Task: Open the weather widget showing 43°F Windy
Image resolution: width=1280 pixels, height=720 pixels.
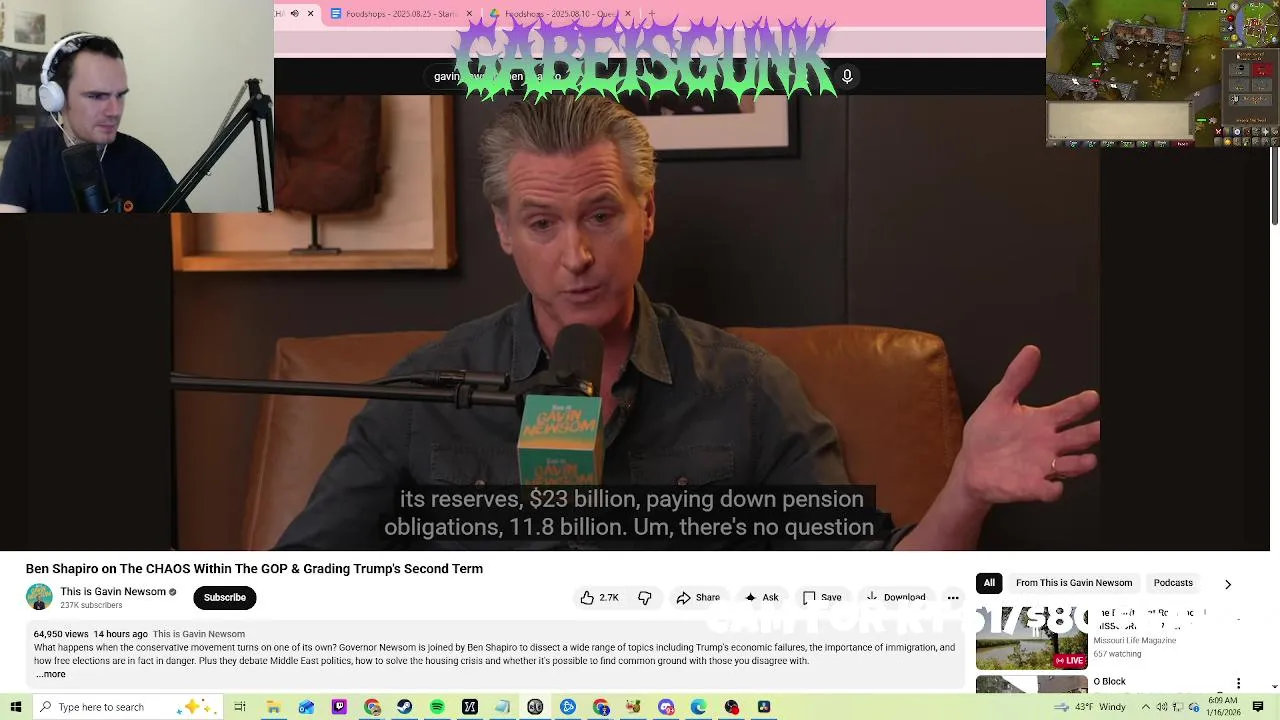Action: coord(1089,707)
